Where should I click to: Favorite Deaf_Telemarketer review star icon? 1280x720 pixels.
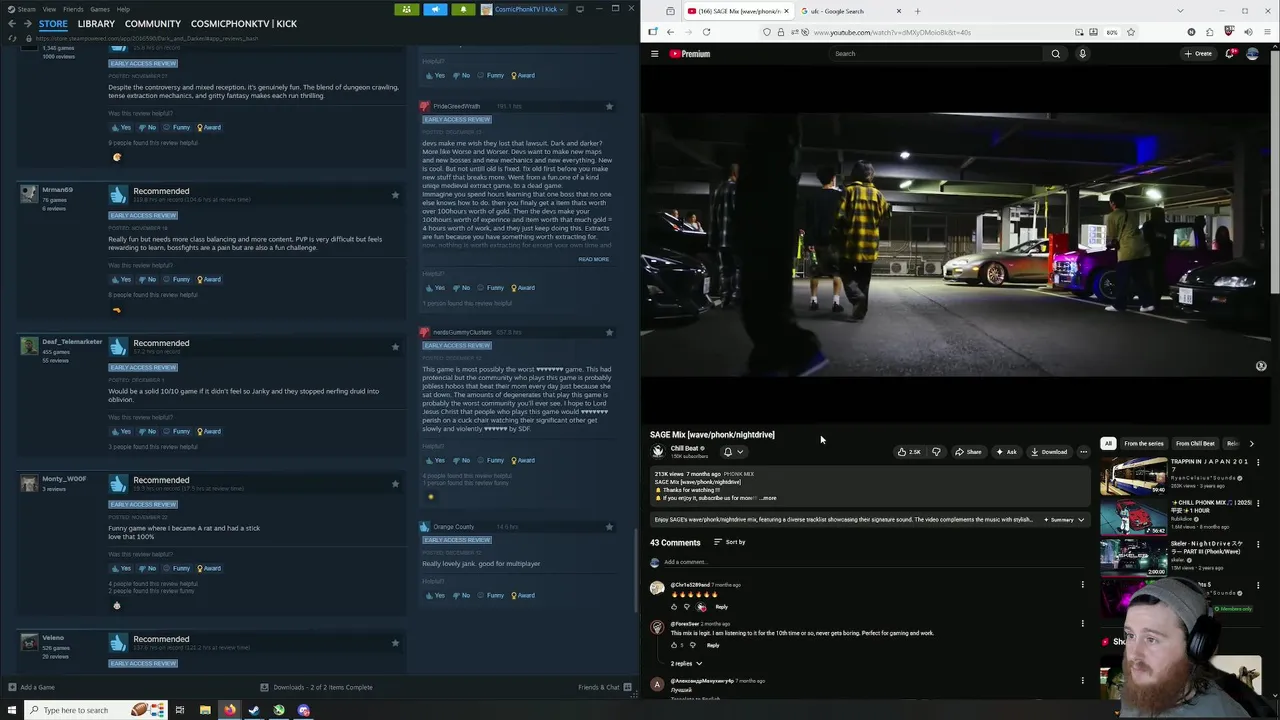coord(395,347)
